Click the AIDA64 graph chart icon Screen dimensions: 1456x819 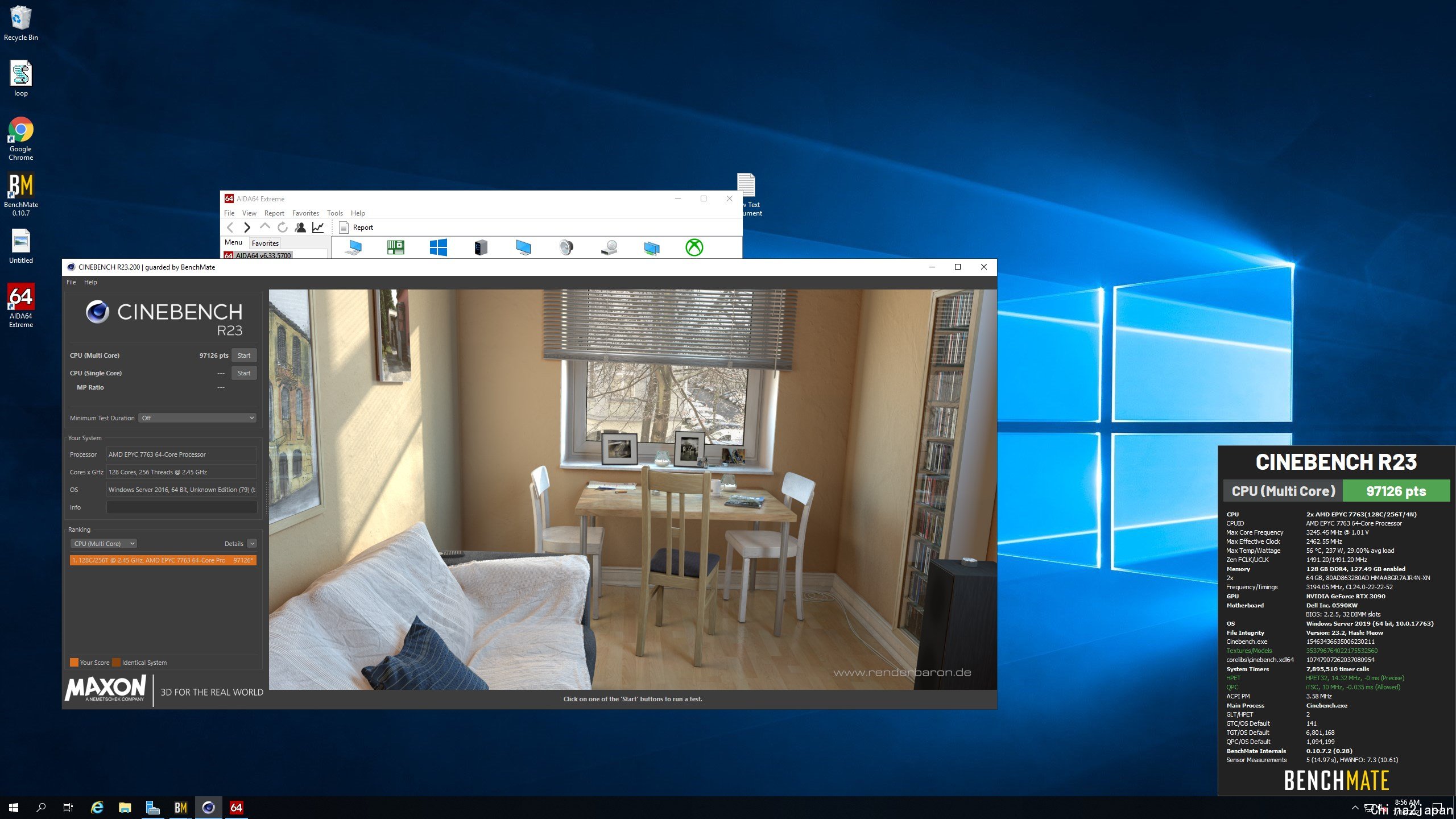(318, 227)
